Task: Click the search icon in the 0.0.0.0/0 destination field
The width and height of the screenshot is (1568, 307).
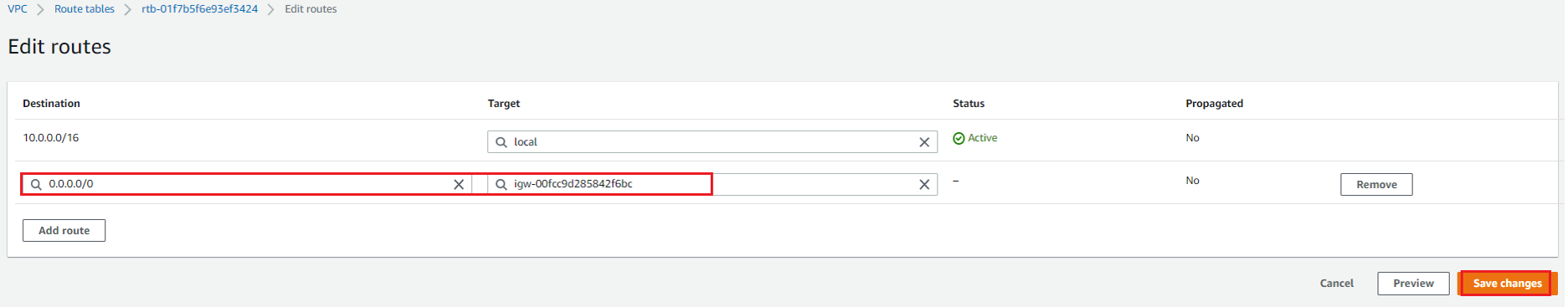Action: (x=36, y=184)
